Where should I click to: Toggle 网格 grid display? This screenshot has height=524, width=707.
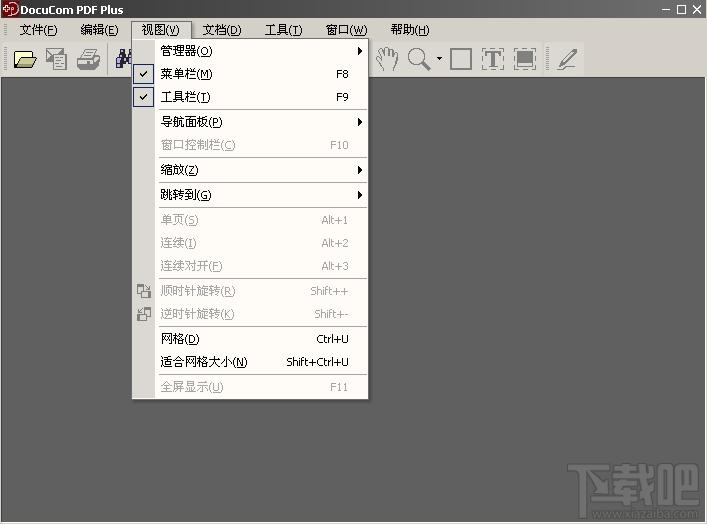[x=180, y=339]
